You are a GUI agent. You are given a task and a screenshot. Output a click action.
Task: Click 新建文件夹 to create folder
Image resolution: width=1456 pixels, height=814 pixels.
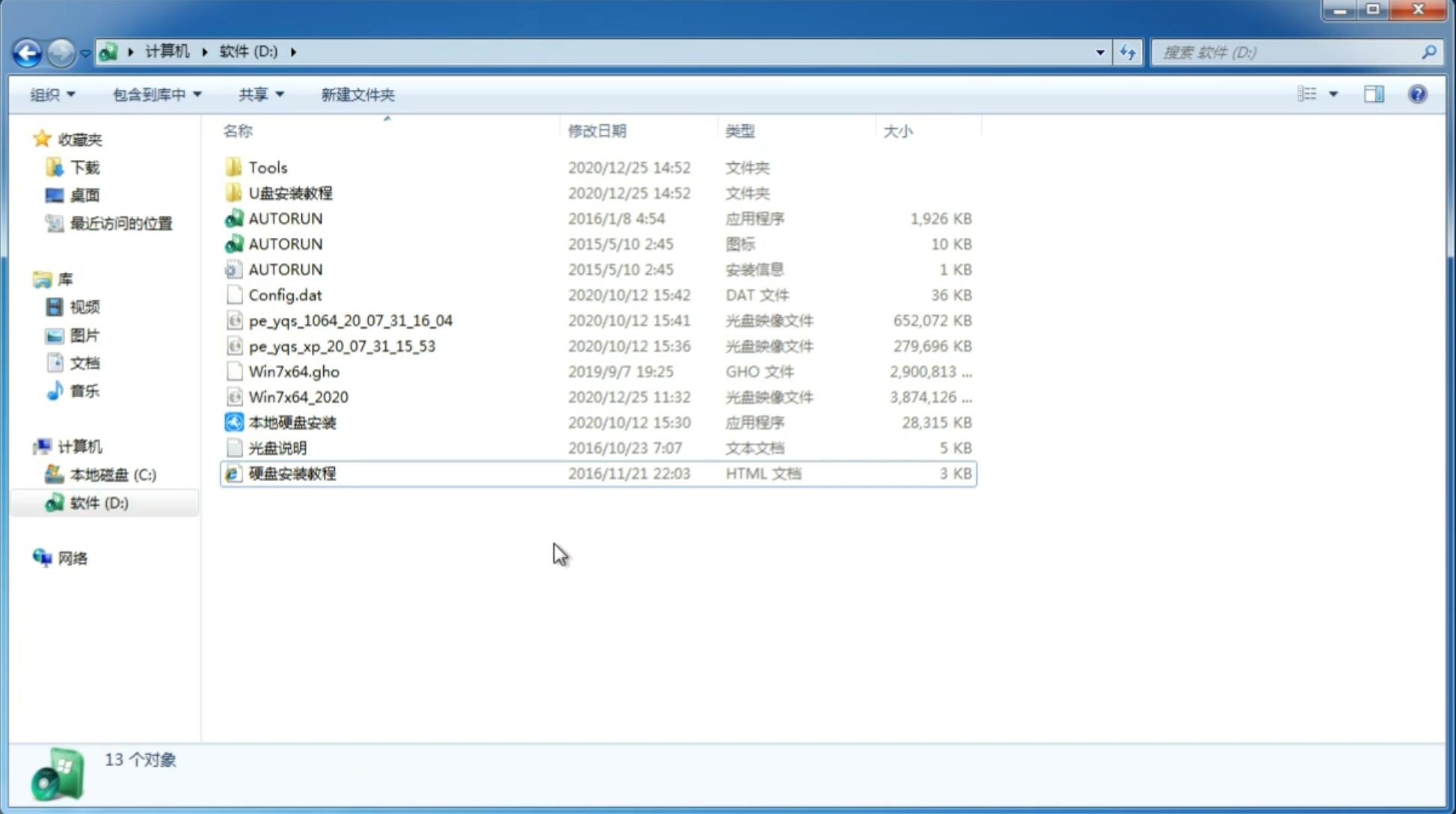click(x=357, y=94)
